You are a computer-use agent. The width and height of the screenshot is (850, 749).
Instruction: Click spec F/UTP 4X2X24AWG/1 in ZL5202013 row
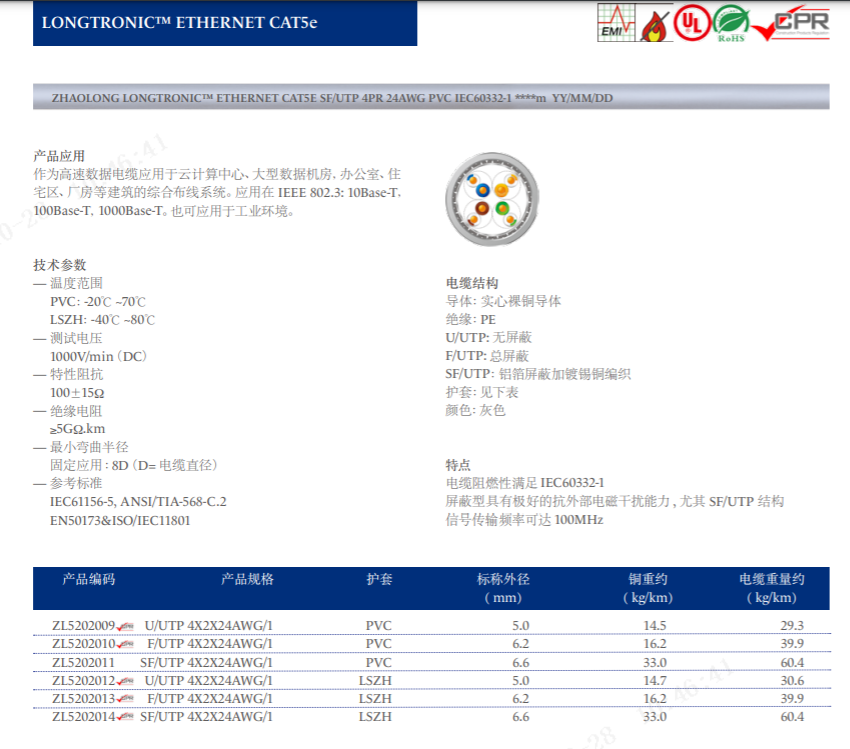pyautogui.click(x=210, y=699)
